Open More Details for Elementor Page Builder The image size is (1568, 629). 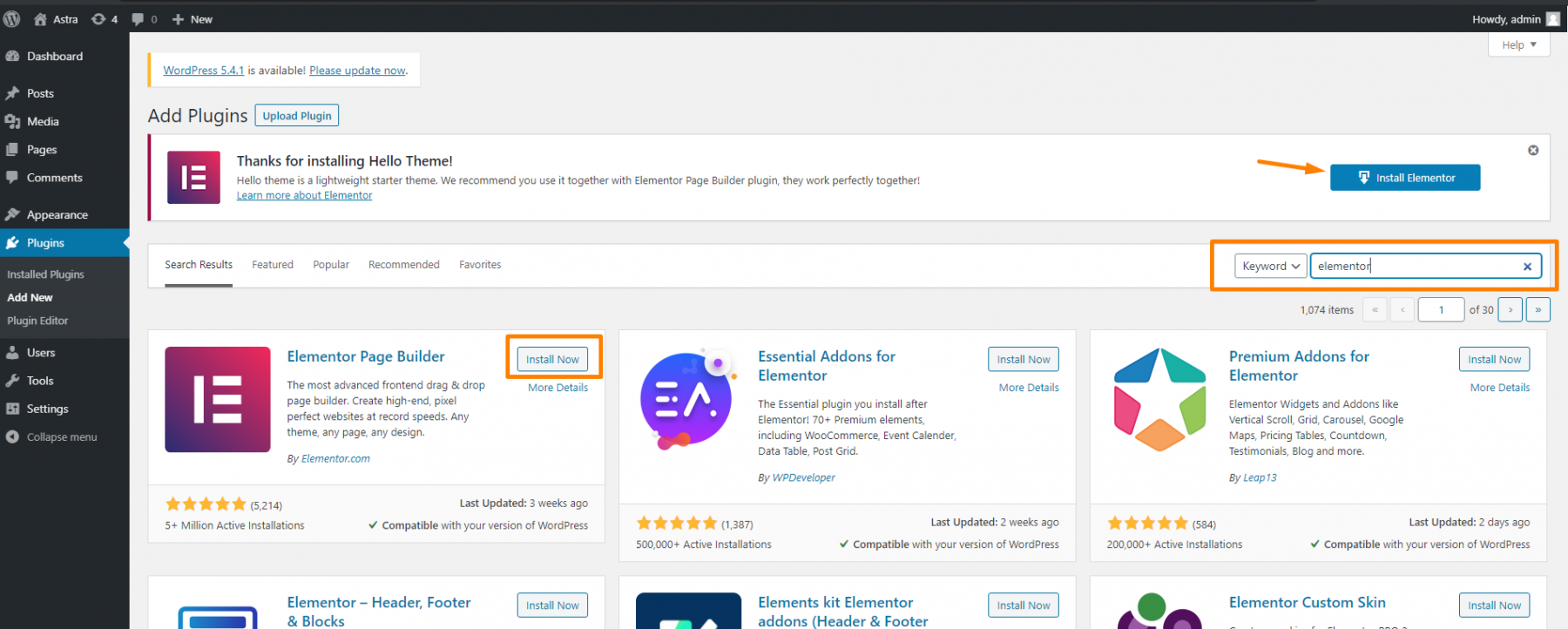coord(558,388)
